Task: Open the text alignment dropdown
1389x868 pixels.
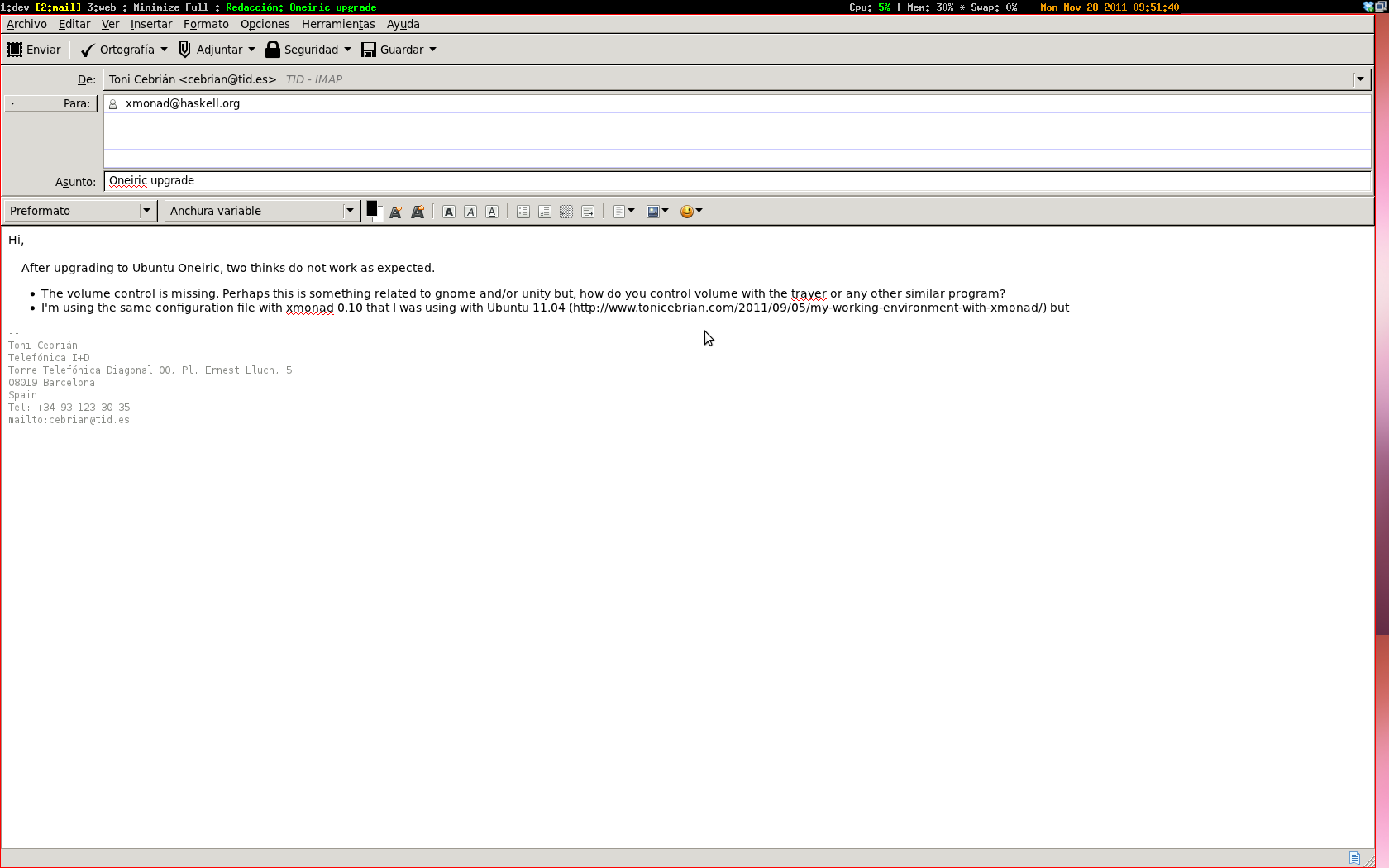Action: (x=623, y=212)
